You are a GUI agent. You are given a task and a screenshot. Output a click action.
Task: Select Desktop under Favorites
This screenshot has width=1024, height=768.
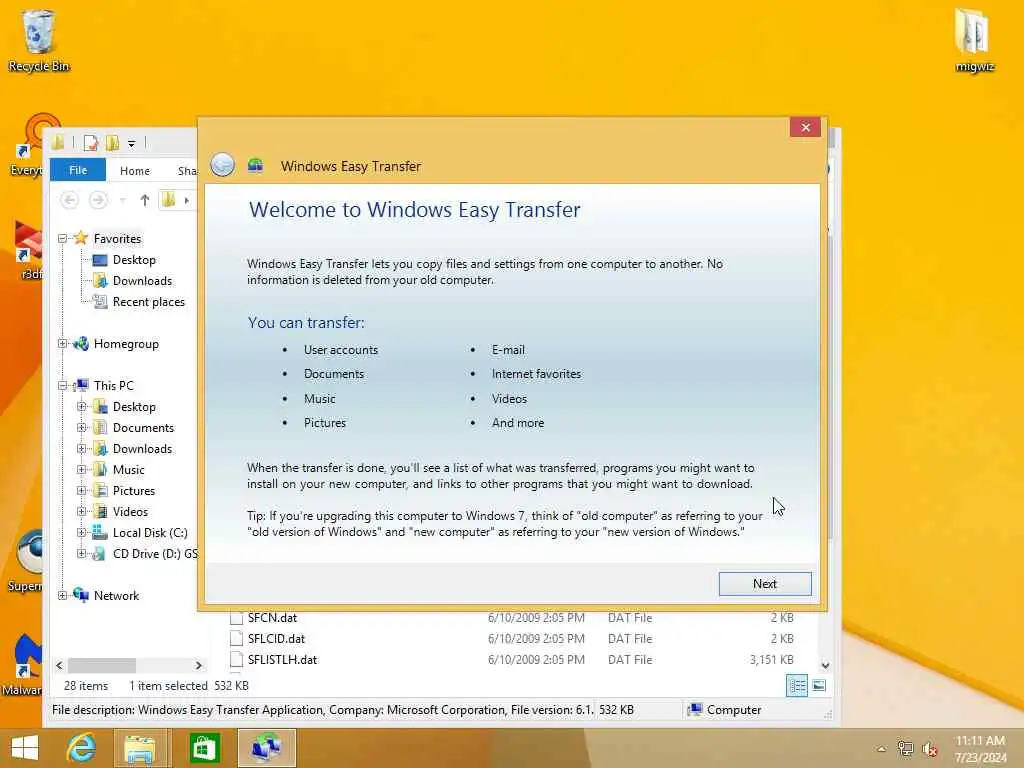pos(134,260)
